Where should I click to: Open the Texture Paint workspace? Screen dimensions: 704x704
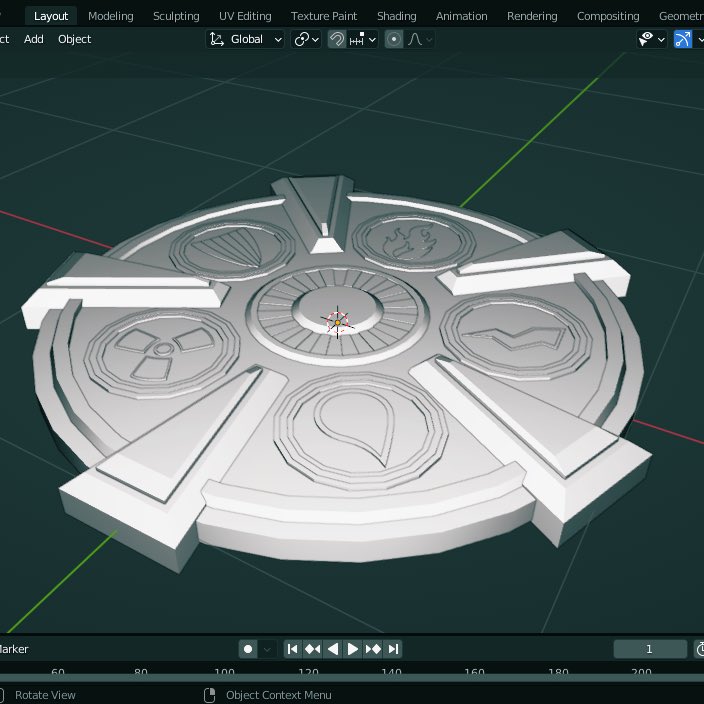click(x=324, y=16)
